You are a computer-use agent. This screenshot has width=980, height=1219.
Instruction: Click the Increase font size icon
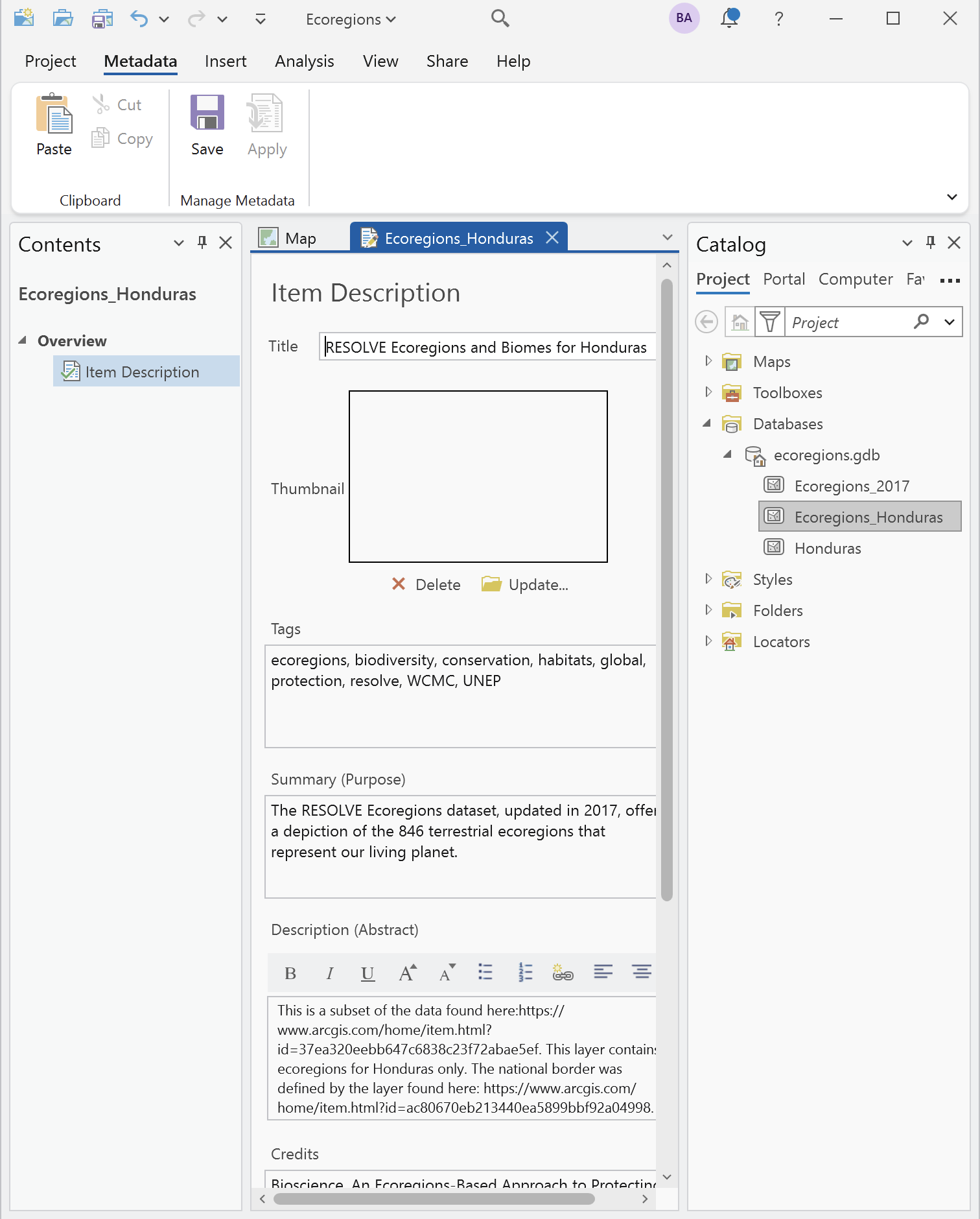(x=407, y=973)
